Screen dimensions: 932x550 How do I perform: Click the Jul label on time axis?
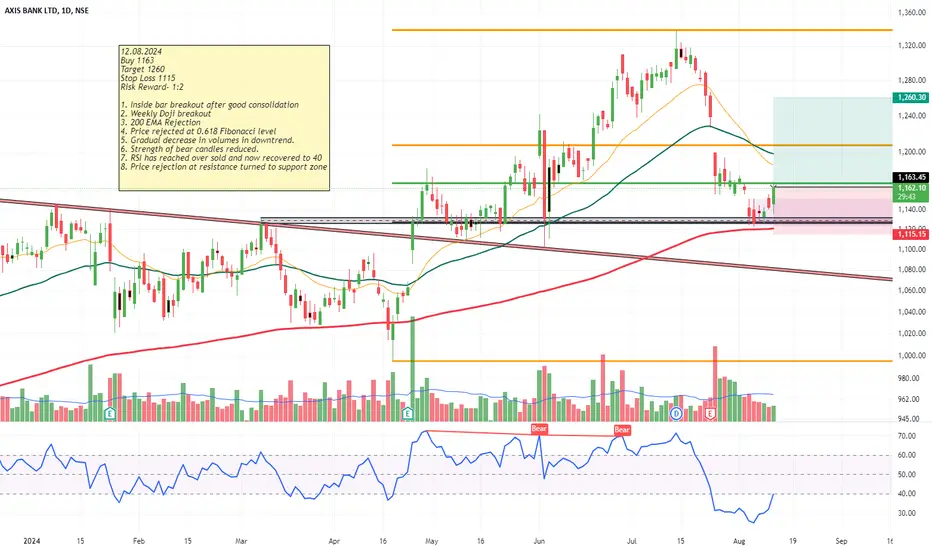(x=632, y=541)
